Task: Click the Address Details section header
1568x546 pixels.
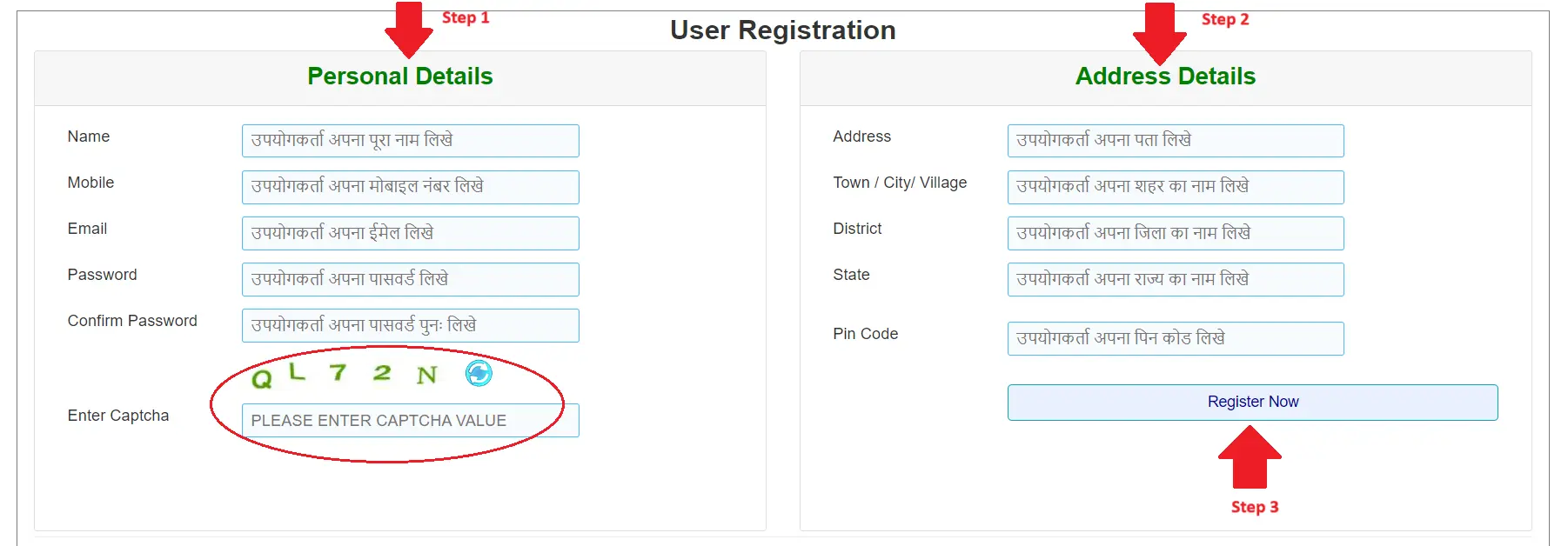Action: coord(1164,77)
